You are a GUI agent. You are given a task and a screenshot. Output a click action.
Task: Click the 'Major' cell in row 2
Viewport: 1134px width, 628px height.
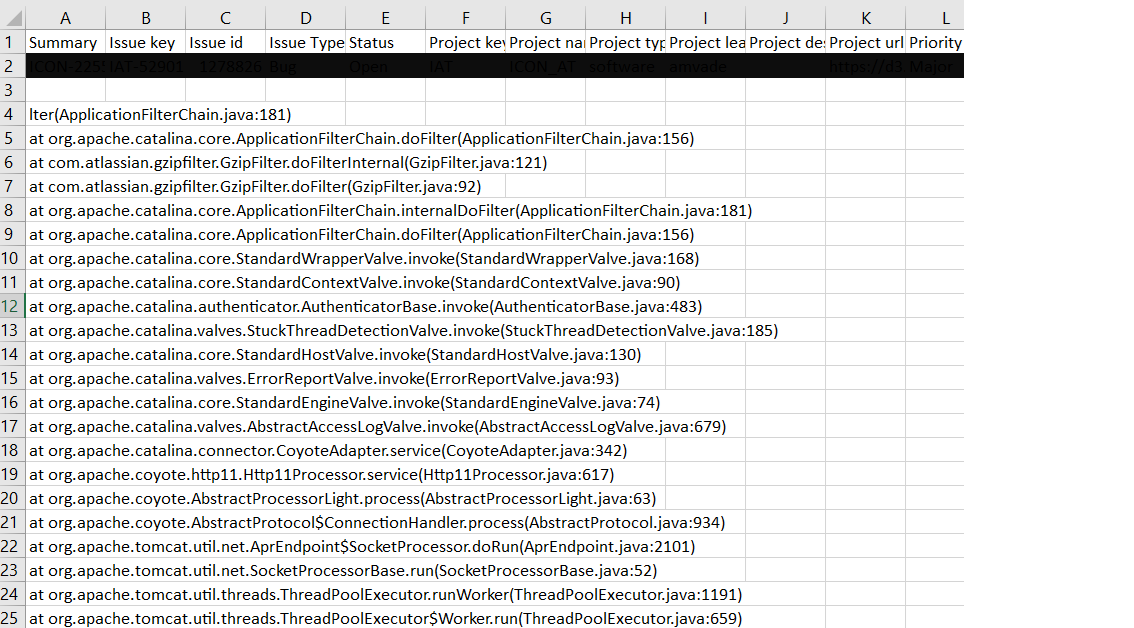pyautogui.click(x=935, y=66)
